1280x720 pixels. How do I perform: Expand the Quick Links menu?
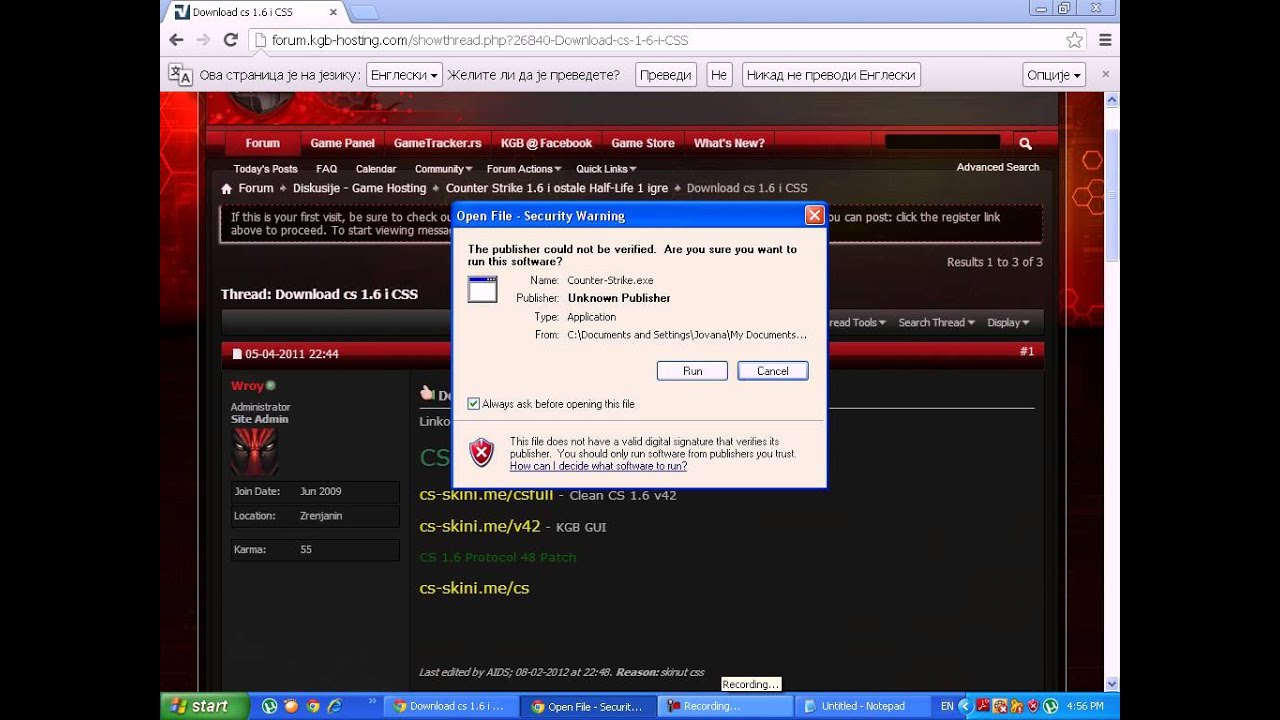point(606,169)
